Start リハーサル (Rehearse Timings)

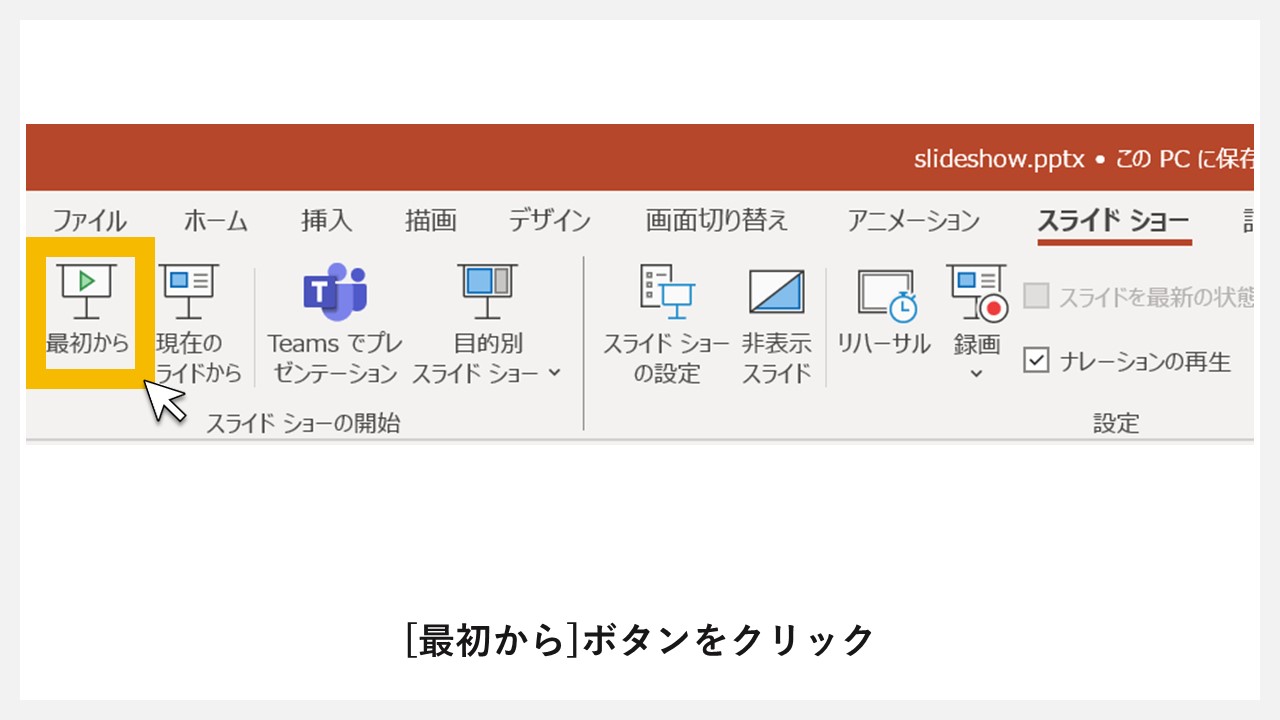coord(884,310)
